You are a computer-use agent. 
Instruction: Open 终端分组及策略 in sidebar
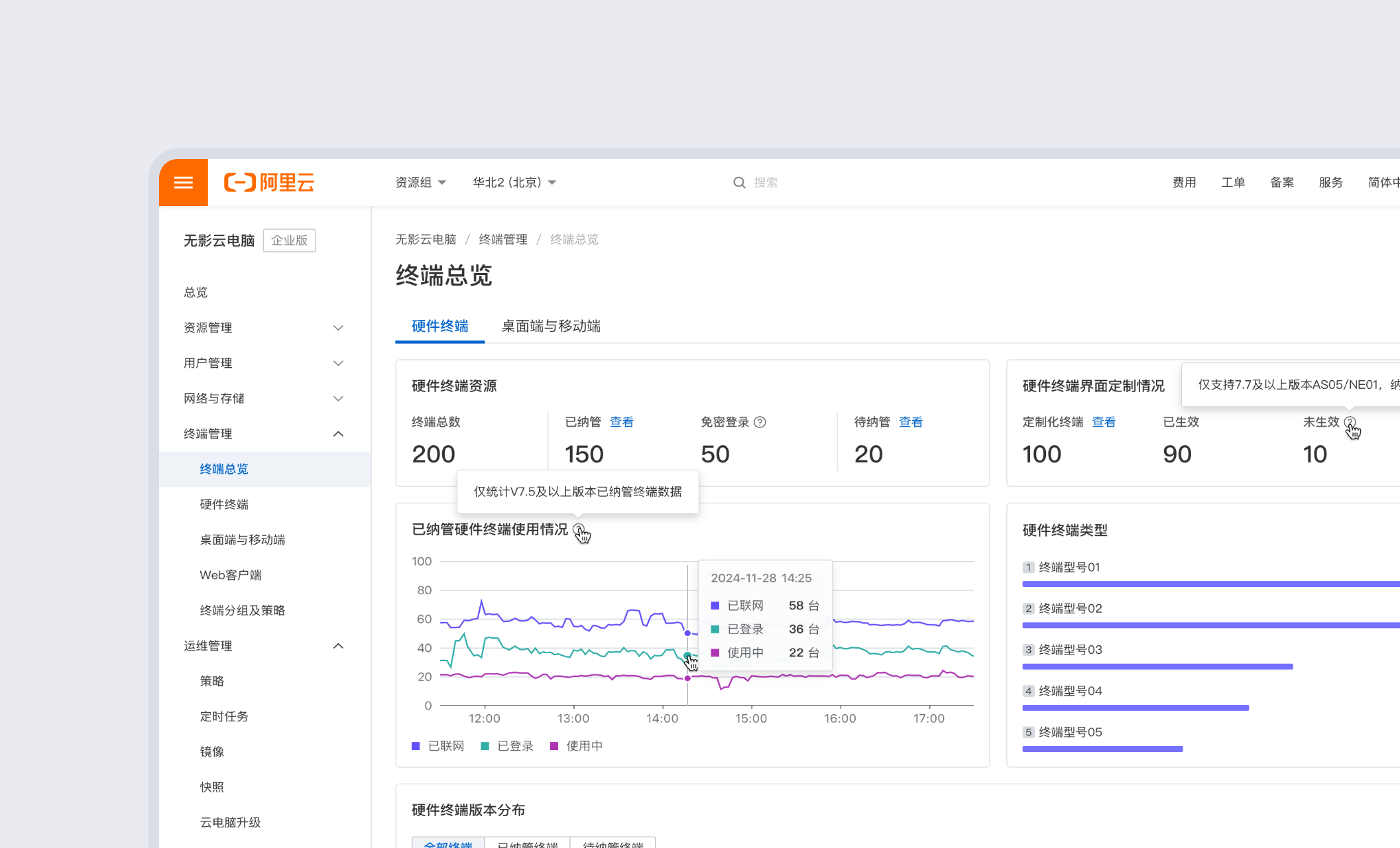click(x=264, y=610)
